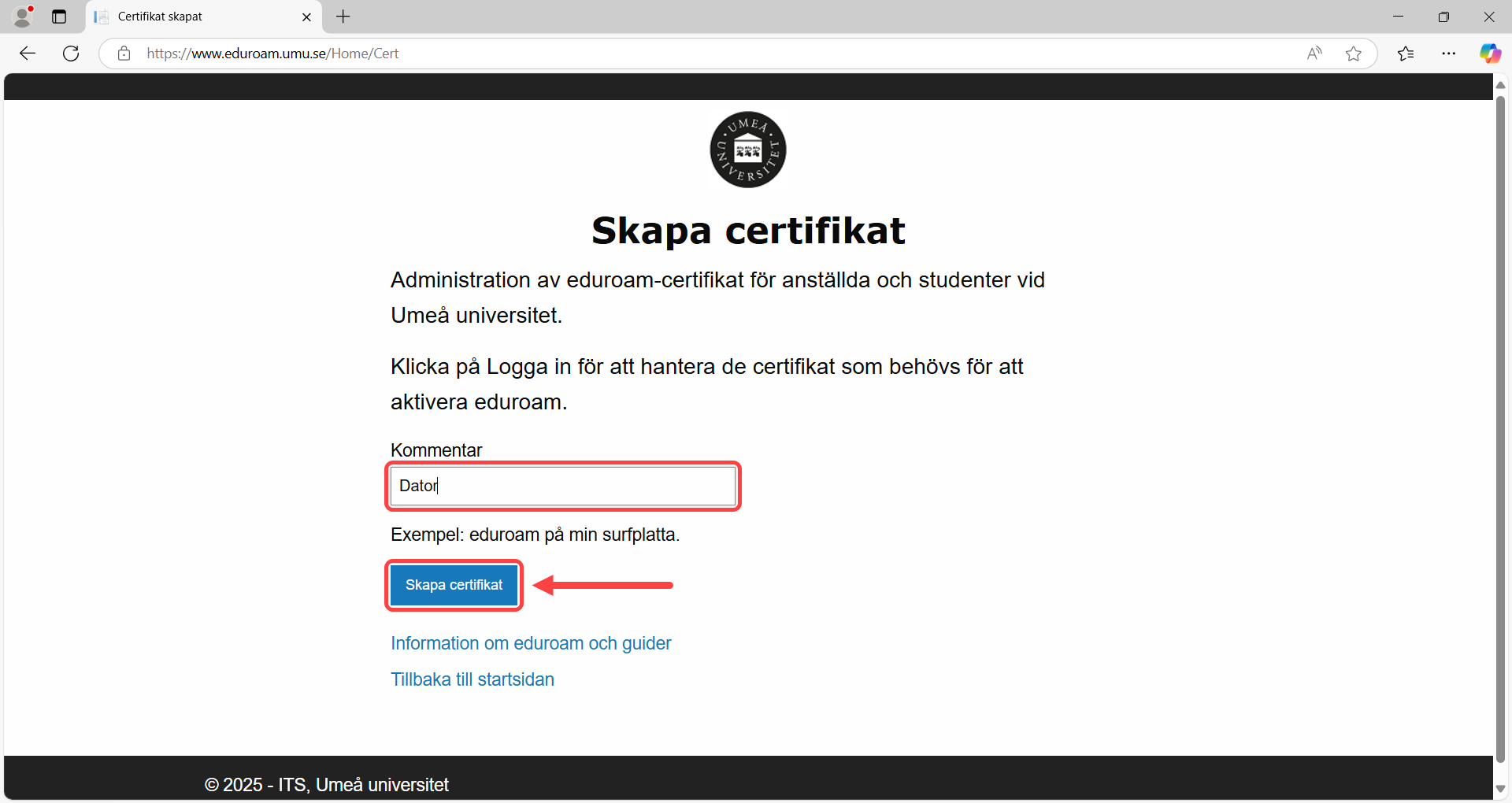This screenshot has width=1512, height=803.
Task: Click the browser Back arrow
Action: (x=28, y=54)
